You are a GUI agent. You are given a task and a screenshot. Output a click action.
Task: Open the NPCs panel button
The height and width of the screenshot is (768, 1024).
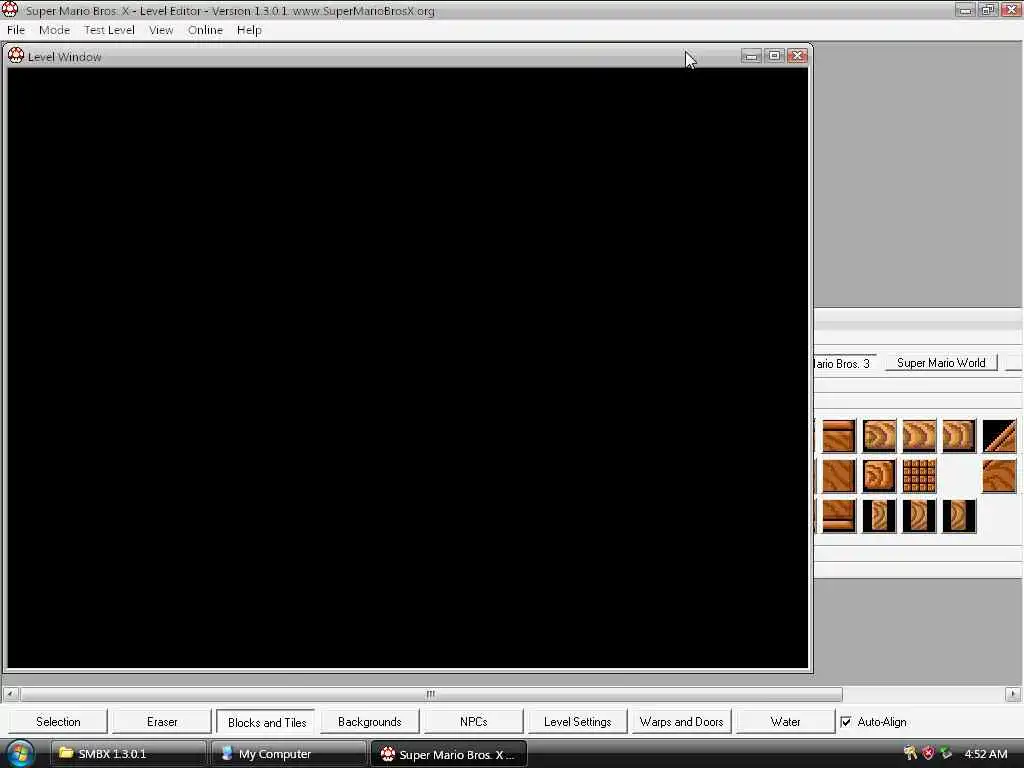tap(473, 722)
